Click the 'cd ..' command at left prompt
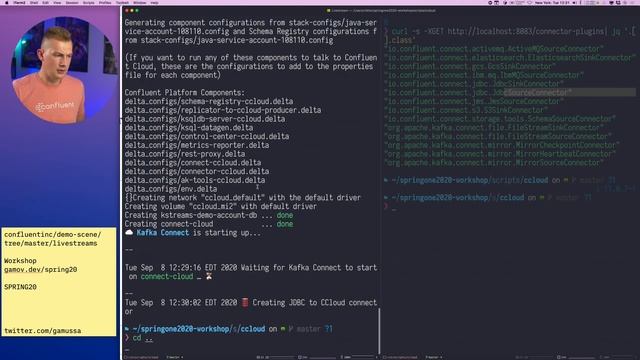Viewport: 640px width, 360px height. coord(143,338)
